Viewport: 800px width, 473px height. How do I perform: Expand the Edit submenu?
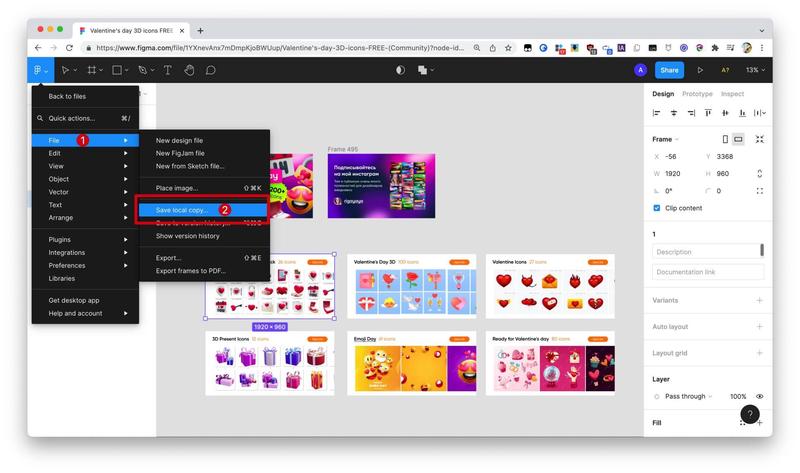pos(85,153)
